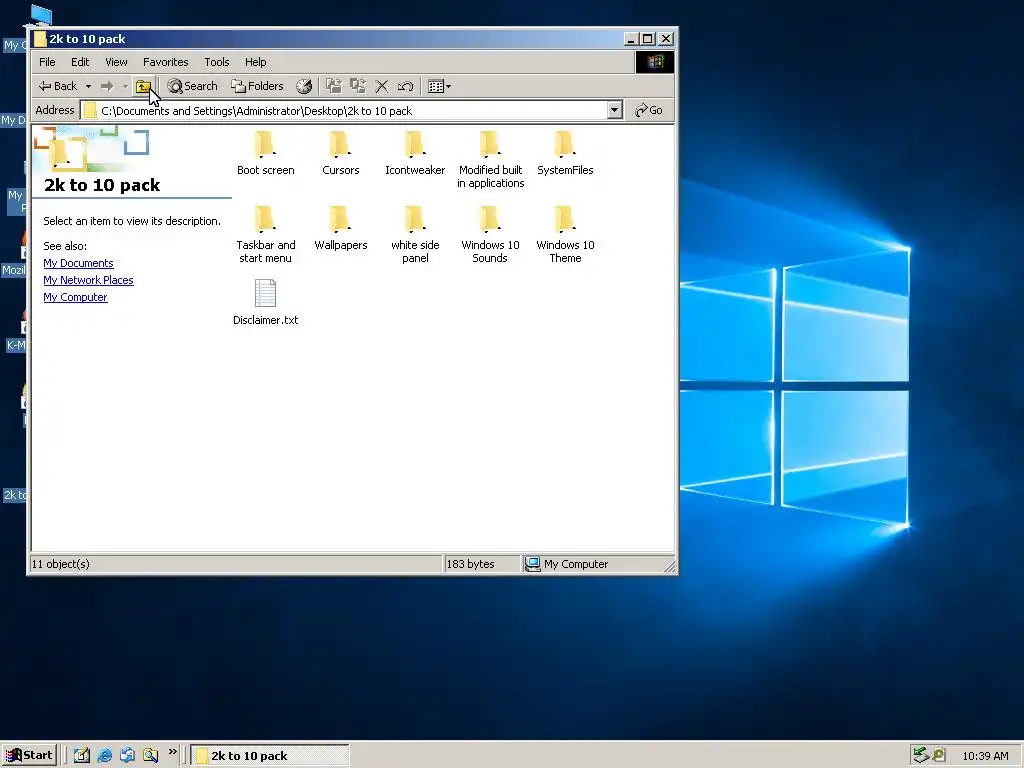This screenshot has height=768, width=1024.
Task: Open the View menu
Action: click(116, 62)
